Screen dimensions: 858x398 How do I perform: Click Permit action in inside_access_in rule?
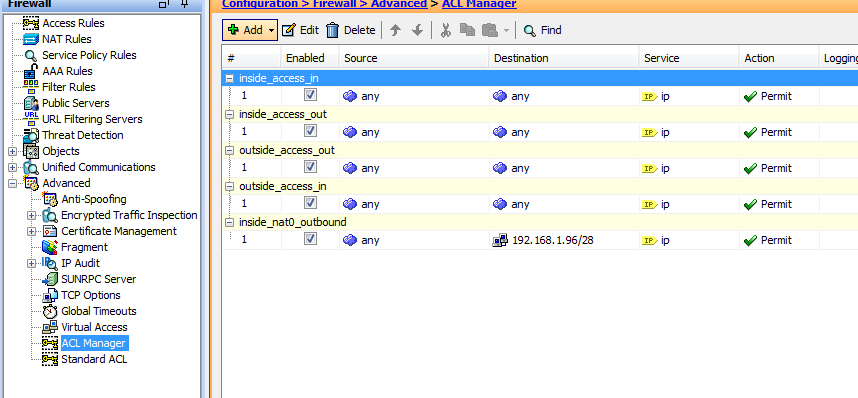(768, 96)
